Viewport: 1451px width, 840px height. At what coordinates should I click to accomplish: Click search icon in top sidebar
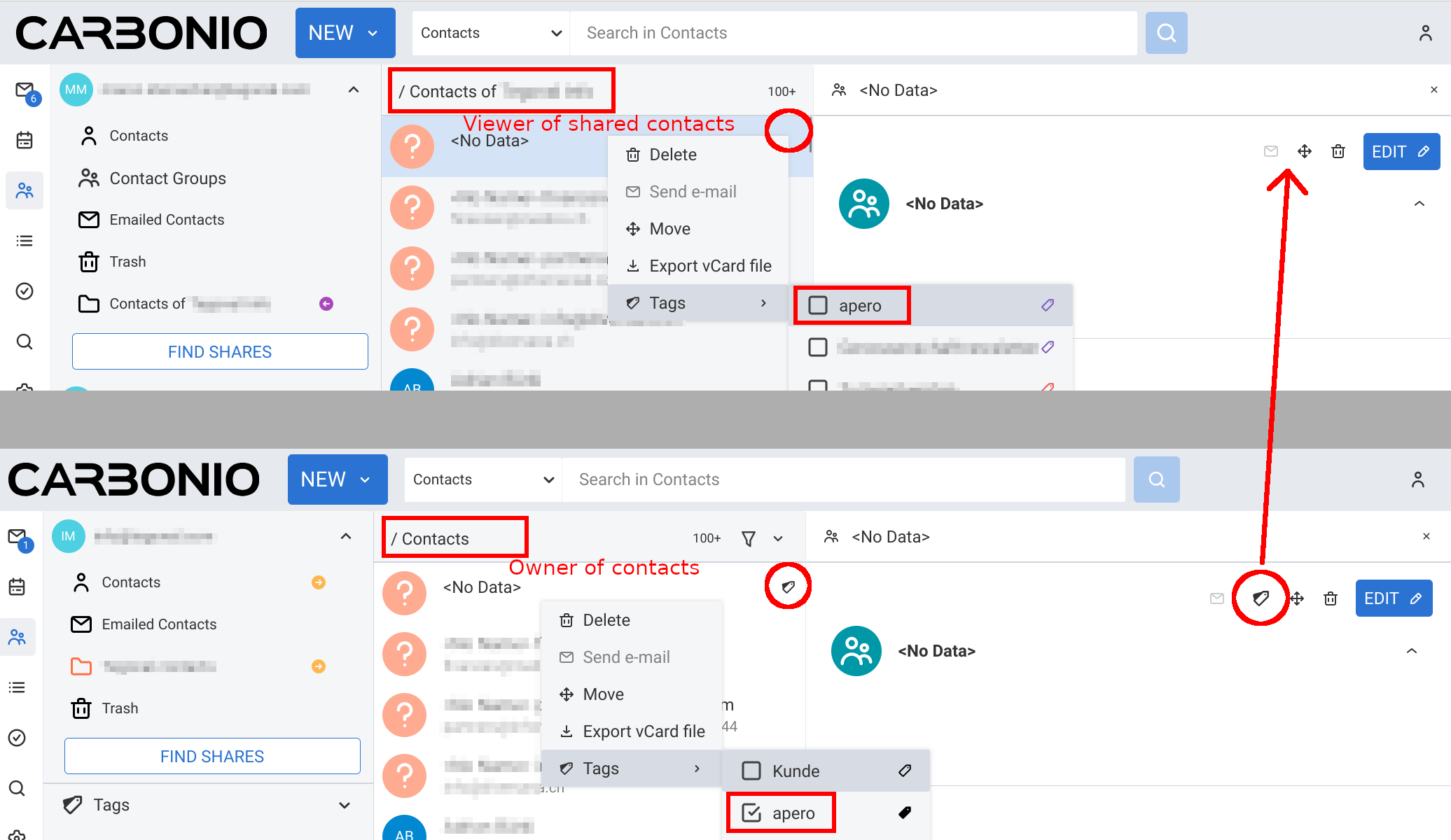pos(25,342)
